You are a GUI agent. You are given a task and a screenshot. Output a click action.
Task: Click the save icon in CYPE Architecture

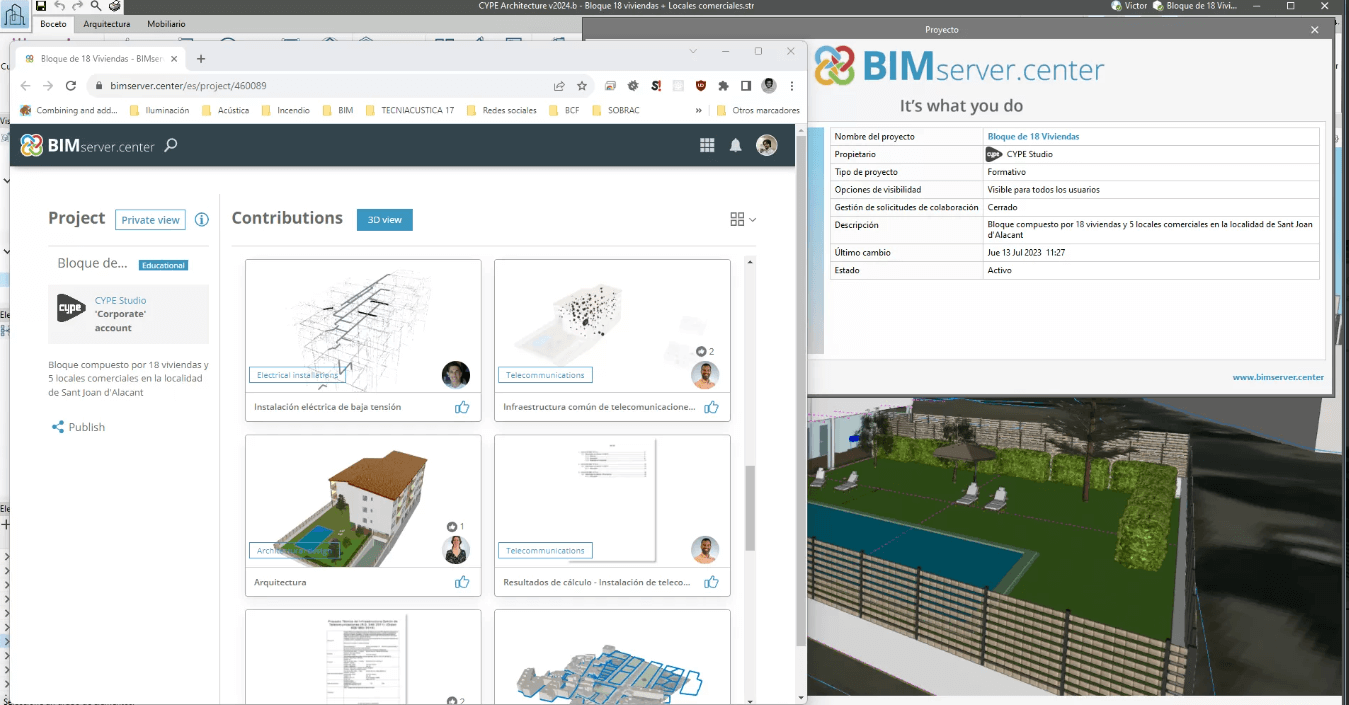41,6
